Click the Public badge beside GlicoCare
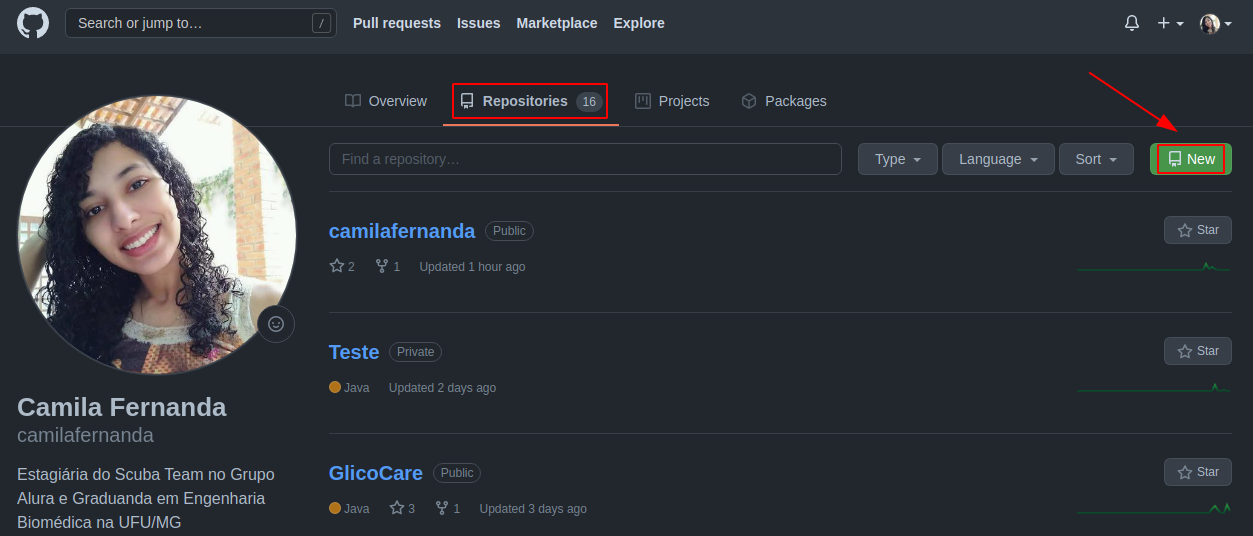This screenshot has height=536, width=1253. [x=457, y=473]
